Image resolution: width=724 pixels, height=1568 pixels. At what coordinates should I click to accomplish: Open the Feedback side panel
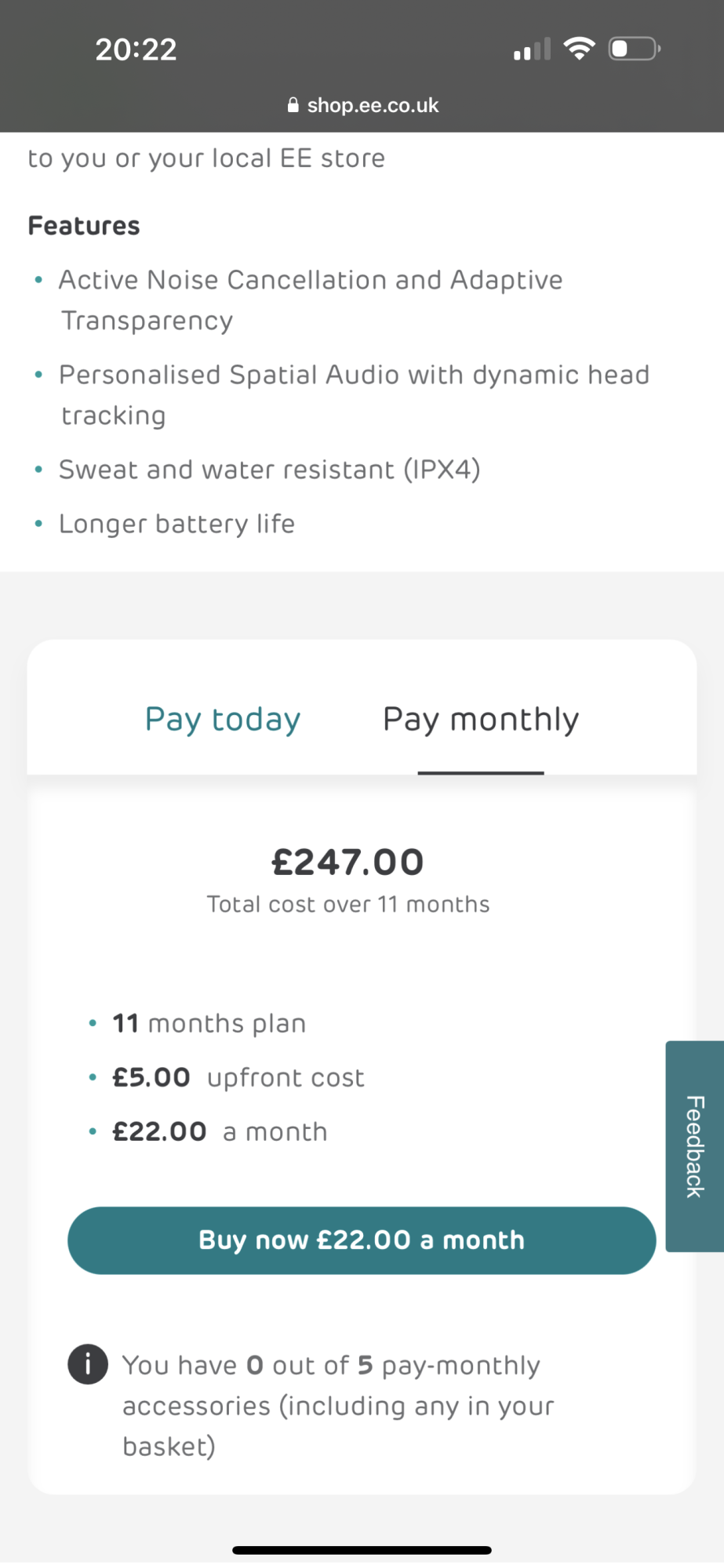(695, 1145)
